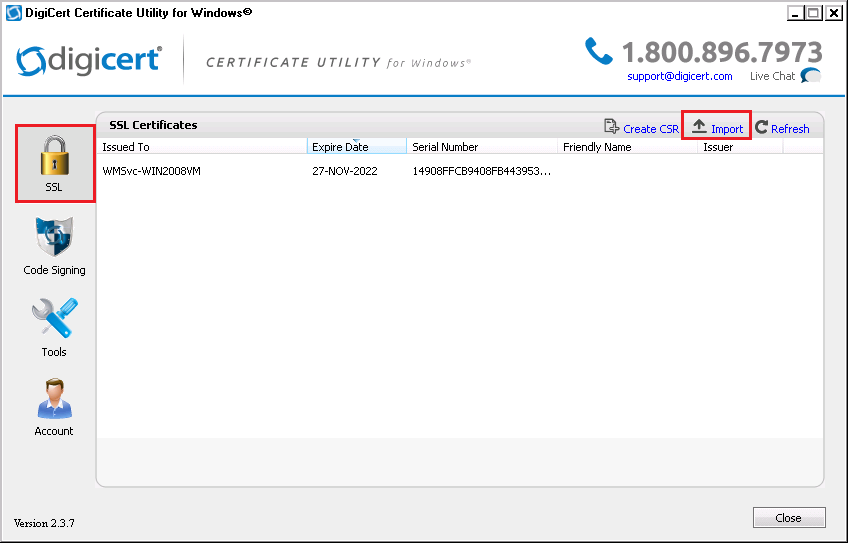This screenshot has width=848, height=543.
Task: Open the Account user icon
Action: click(54, 400)
